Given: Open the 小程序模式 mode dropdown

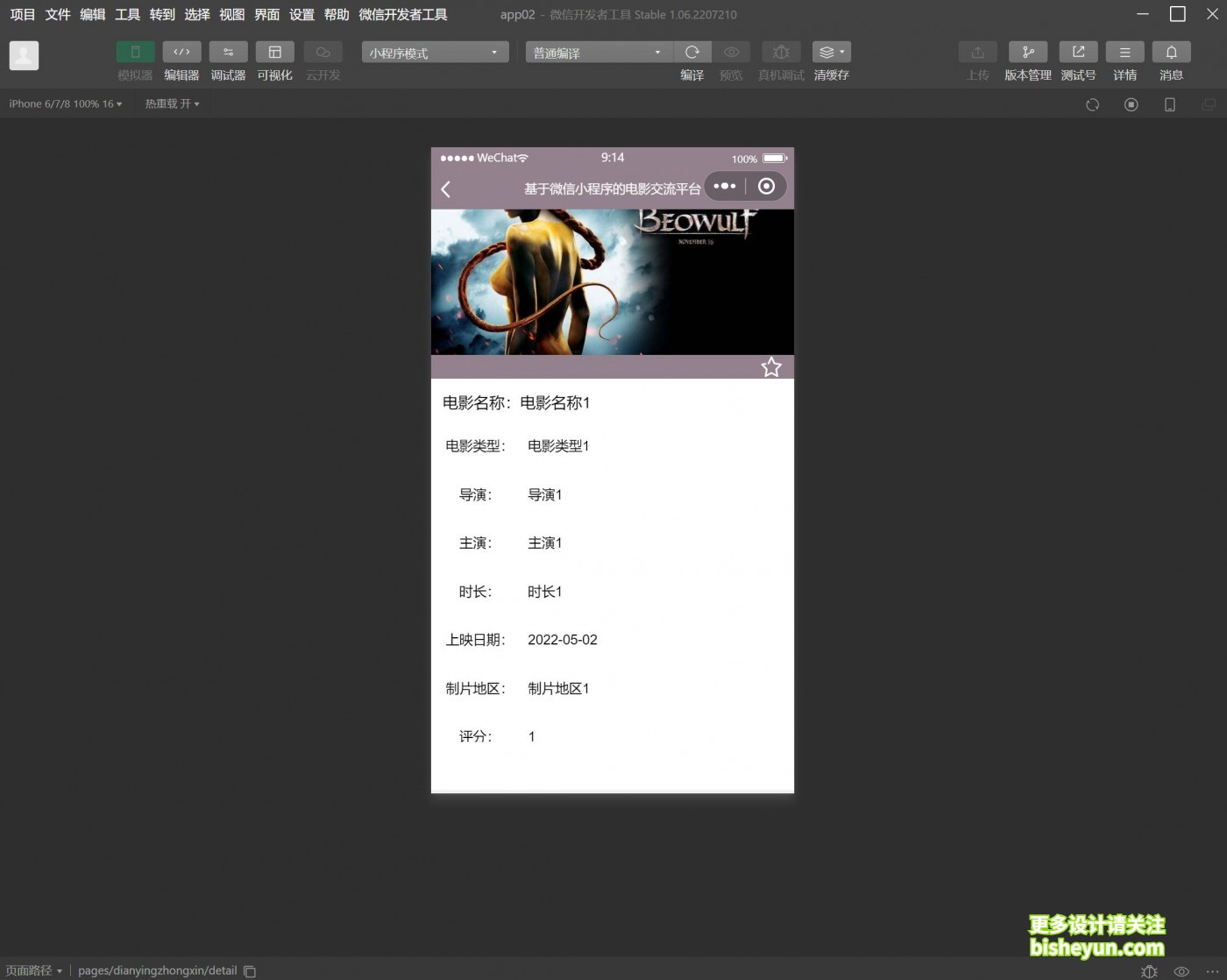Looking at the screenshot, I should pyautogui.click(x=435, y=53).
